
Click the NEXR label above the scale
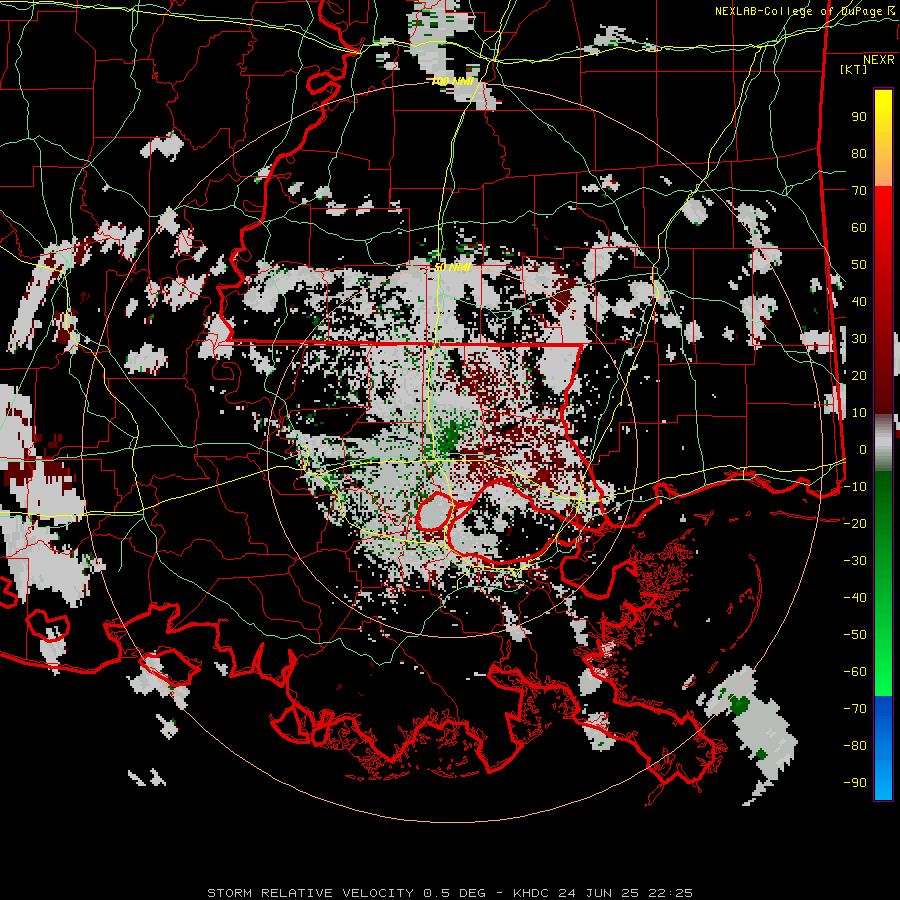(x=879, y=60)
